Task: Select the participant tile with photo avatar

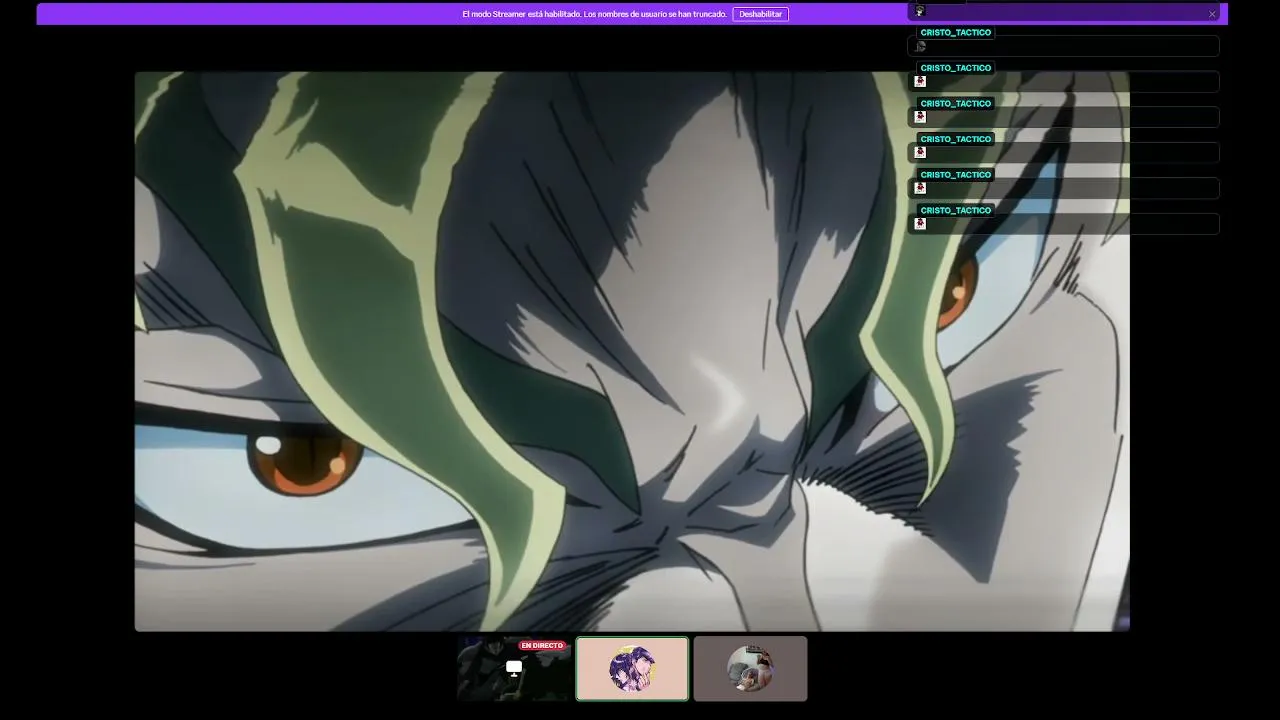Action: click(750, 669)
